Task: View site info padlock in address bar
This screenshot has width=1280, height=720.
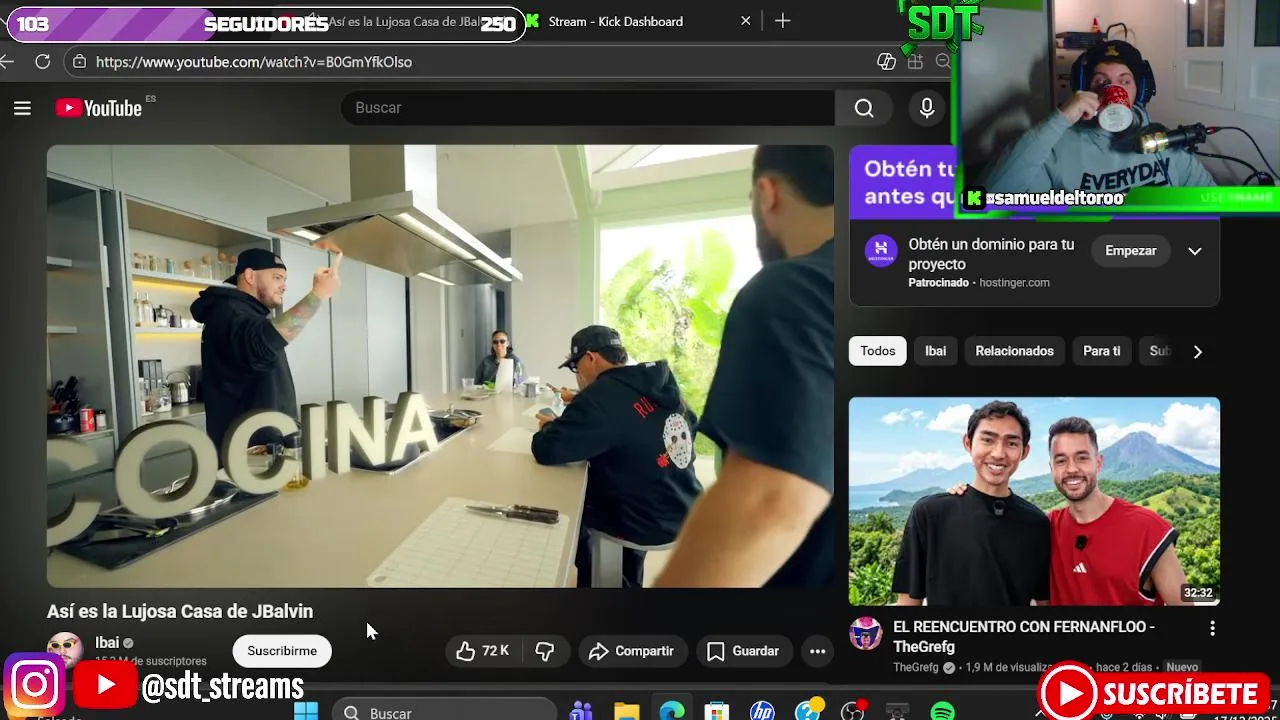Action: [x=80, y=62]
